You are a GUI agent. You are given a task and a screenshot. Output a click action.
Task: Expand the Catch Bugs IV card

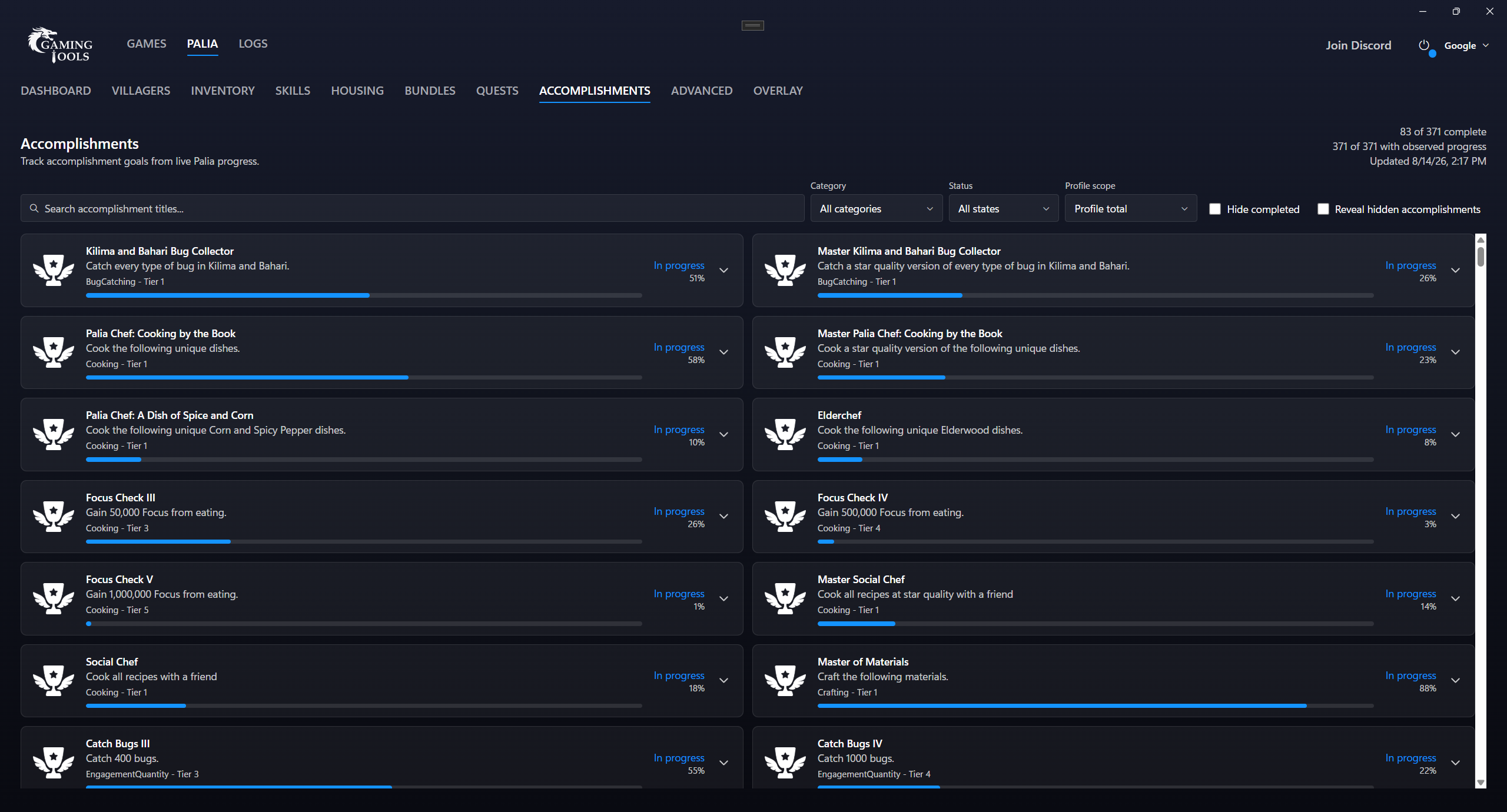coord(1456,763)
